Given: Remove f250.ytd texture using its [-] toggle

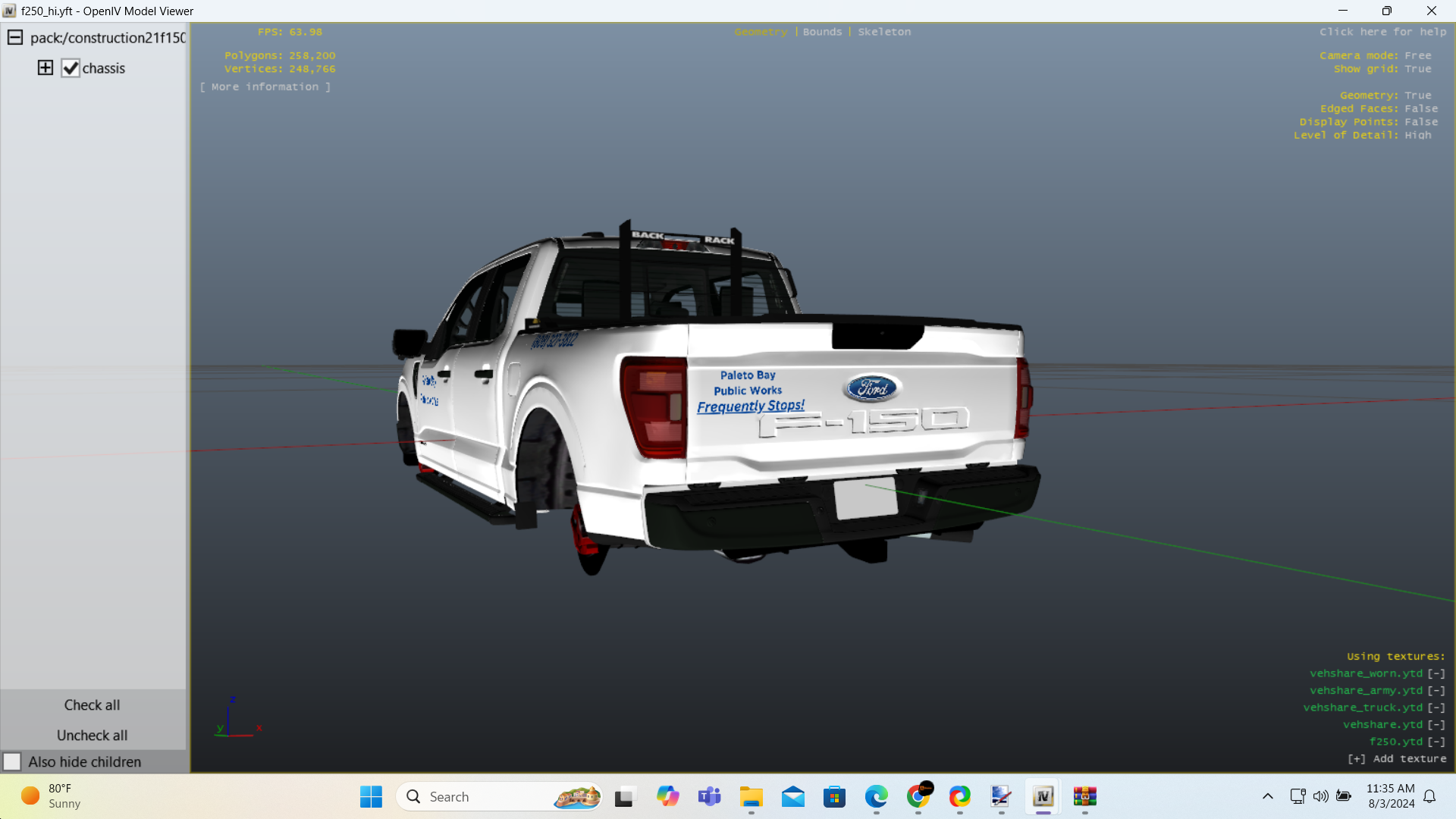Looking at the screenshot, I should (1436, 742).
